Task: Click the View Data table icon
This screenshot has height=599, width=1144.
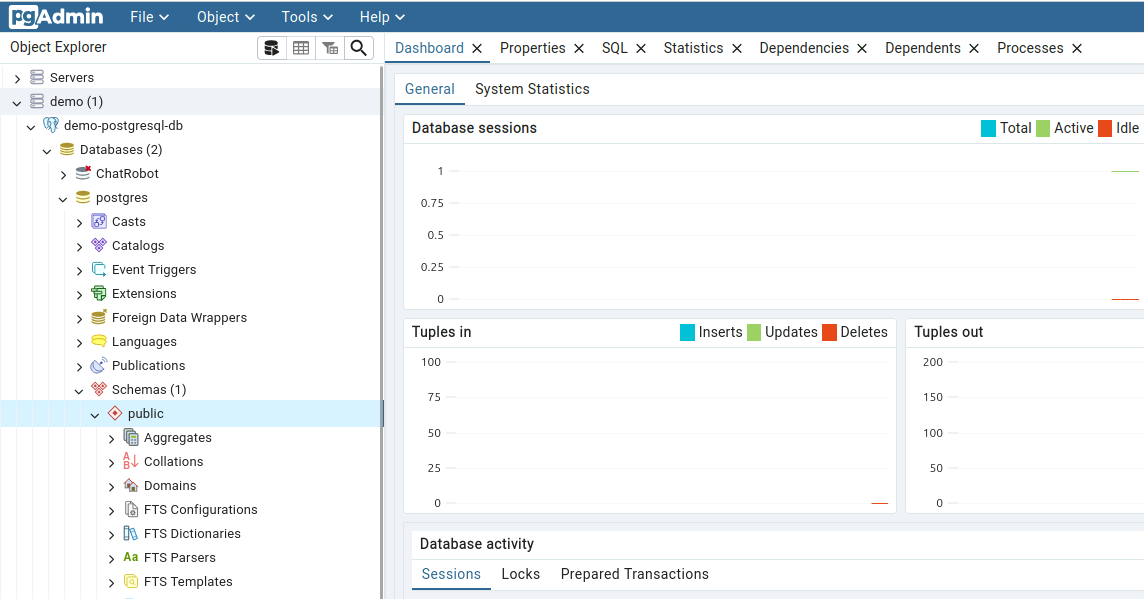Action: coord(300,48)
